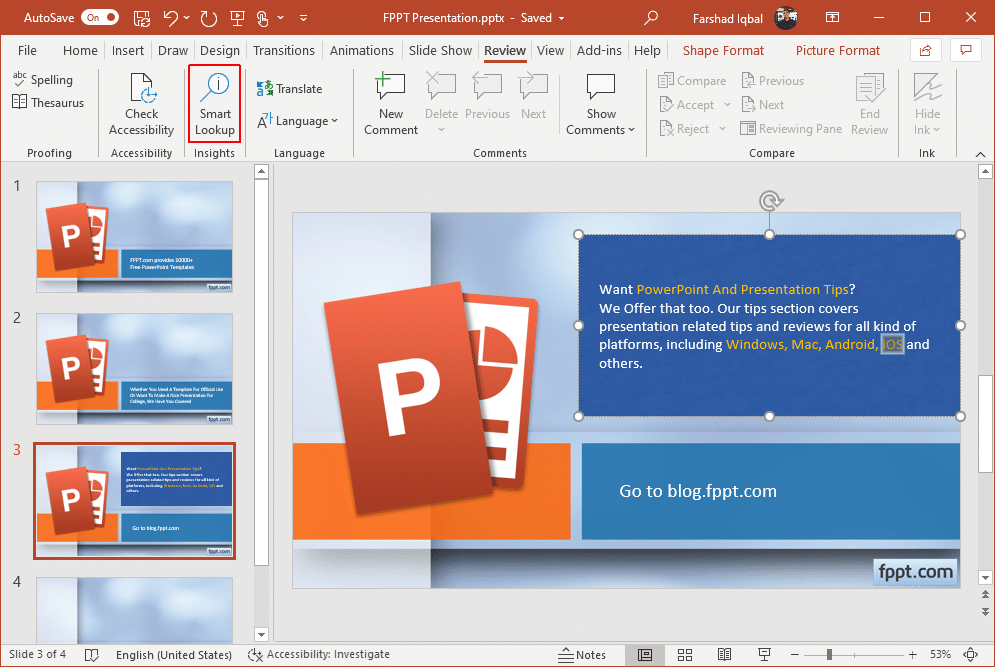This screenshot has height=667, width=995.
Task: Open the Draw tab
Action: (x=173, y=51)
